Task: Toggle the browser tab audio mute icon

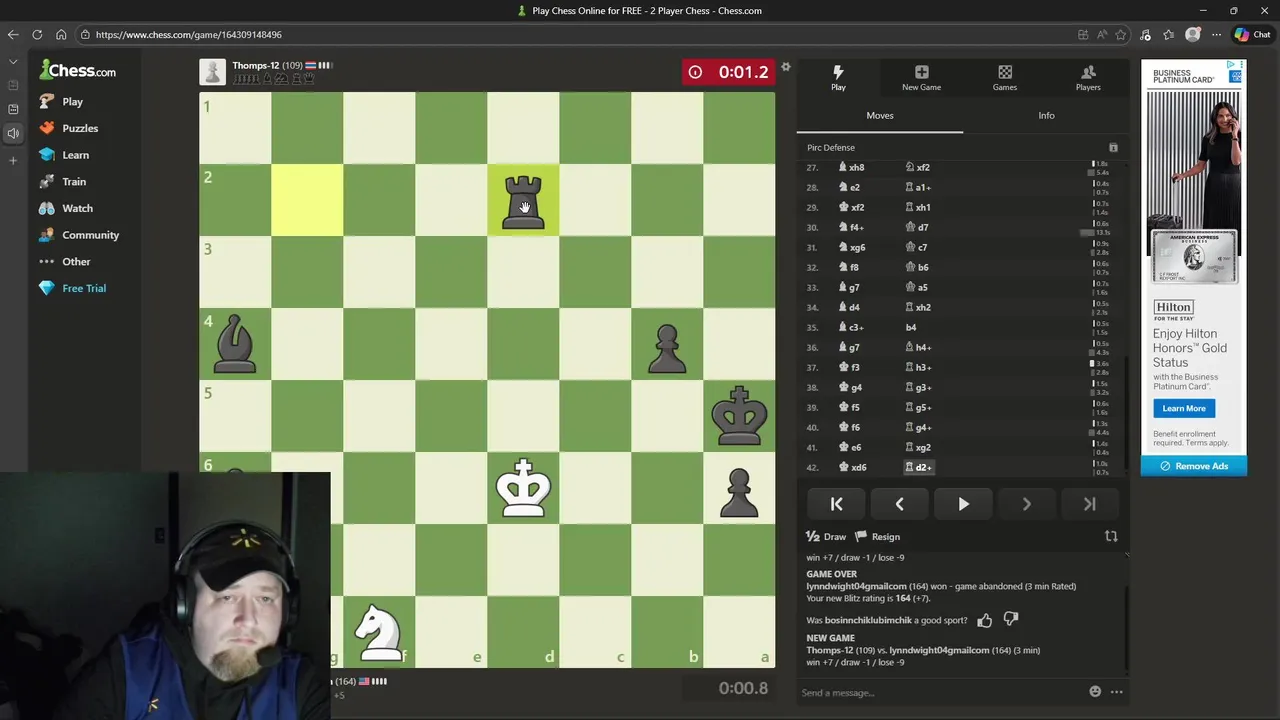Action: 14,133
